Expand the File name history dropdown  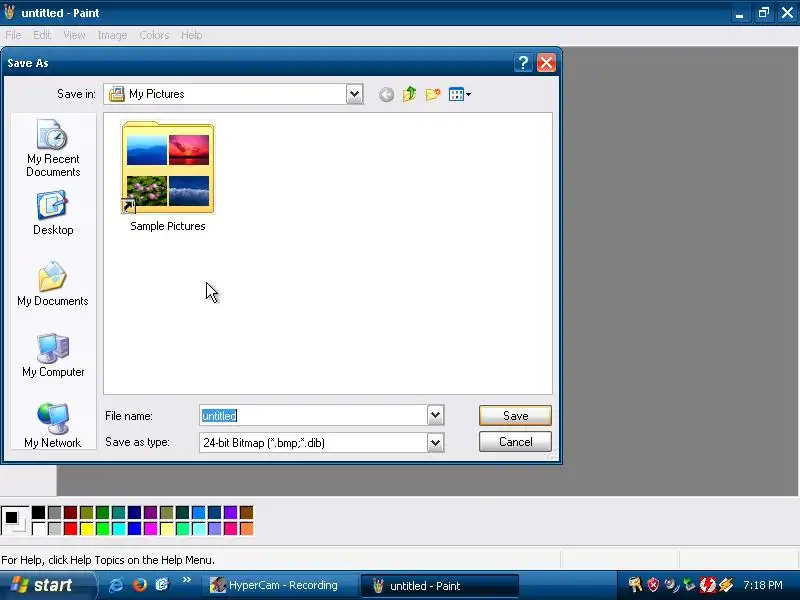435,415
